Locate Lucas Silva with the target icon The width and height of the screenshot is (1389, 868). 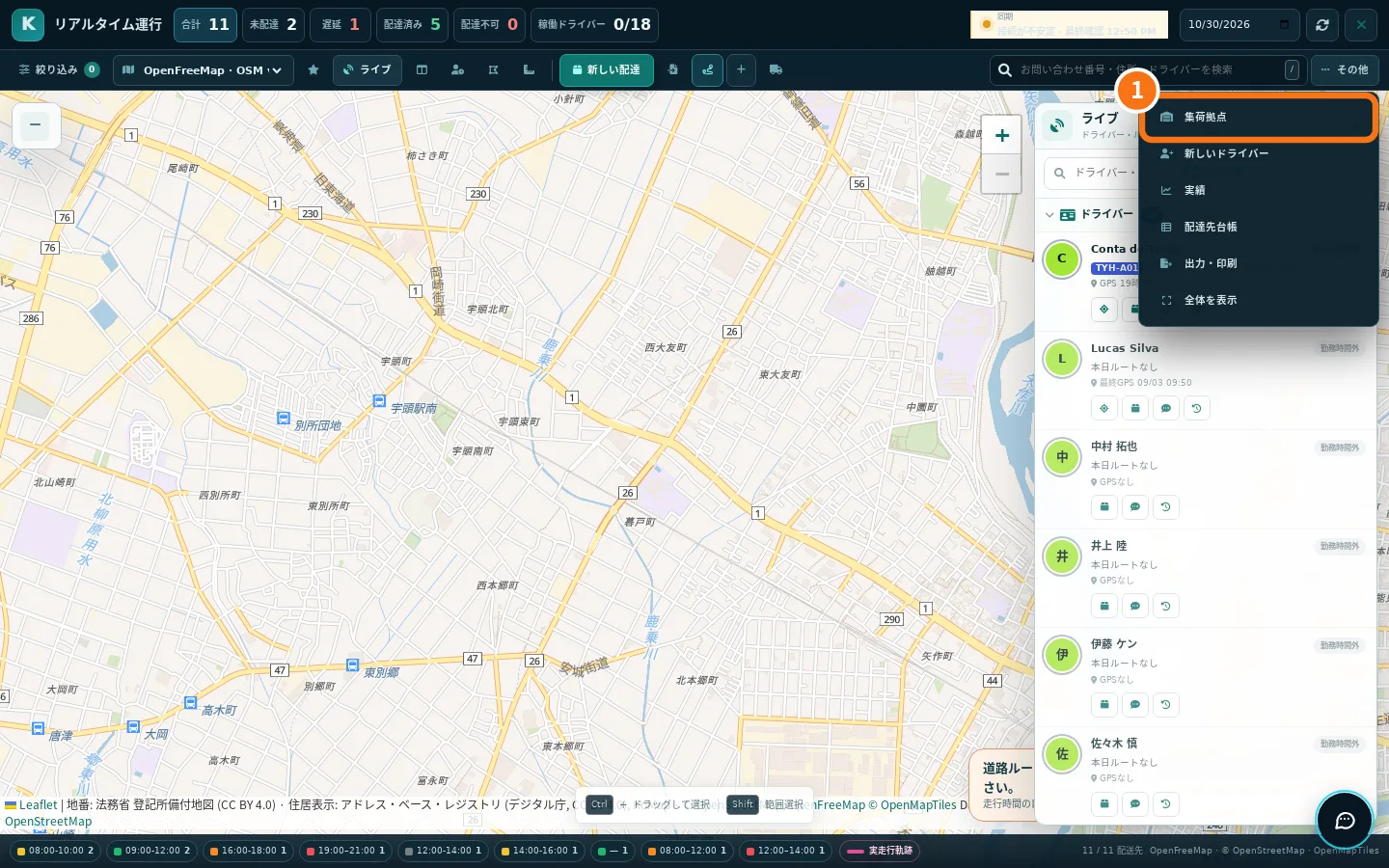(1104, 408)
